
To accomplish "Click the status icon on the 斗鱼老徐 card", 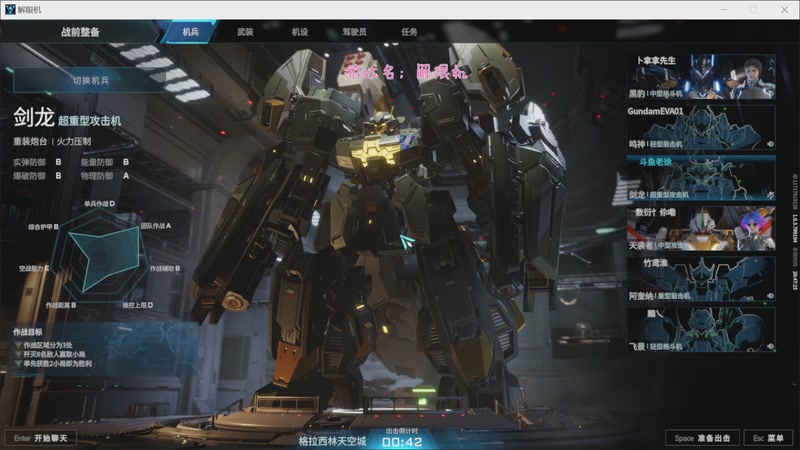I will pos(770,194).
